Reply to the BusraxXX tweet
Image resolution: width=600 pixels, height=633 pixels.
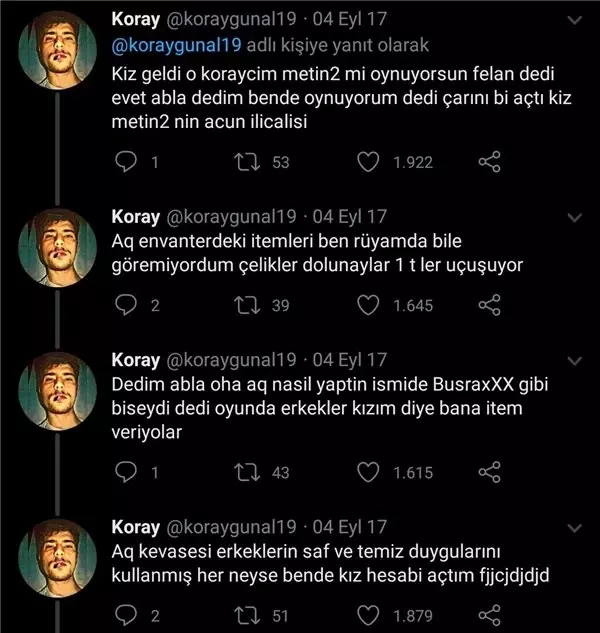tap(126, 472)
